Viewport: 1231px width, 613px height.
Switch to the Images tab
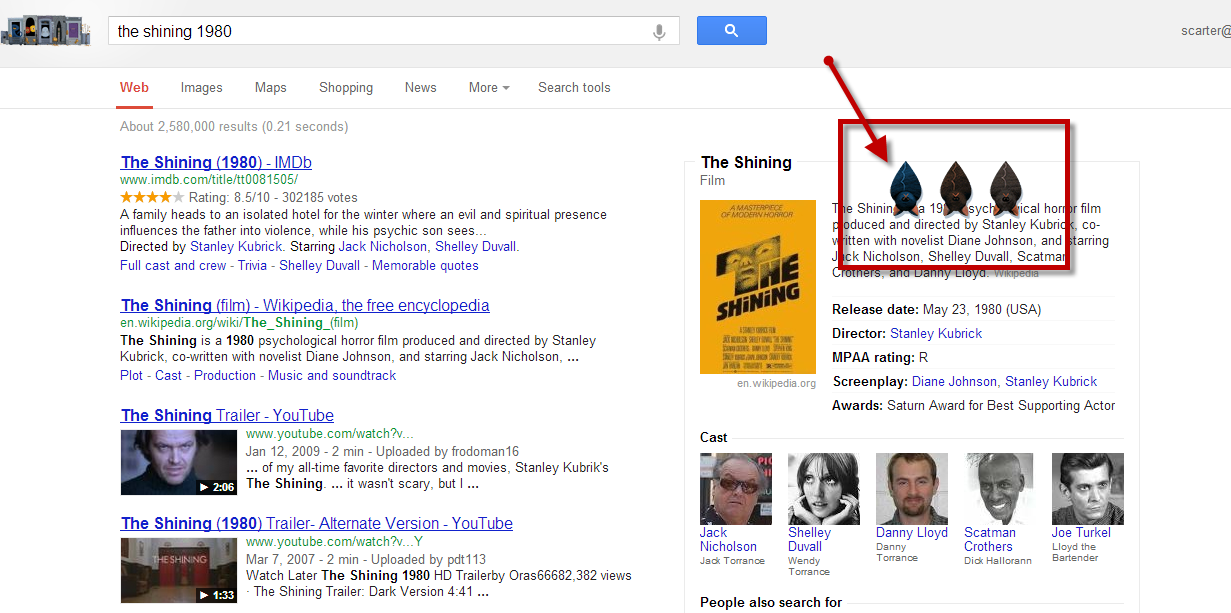click(x=201, y=87)
